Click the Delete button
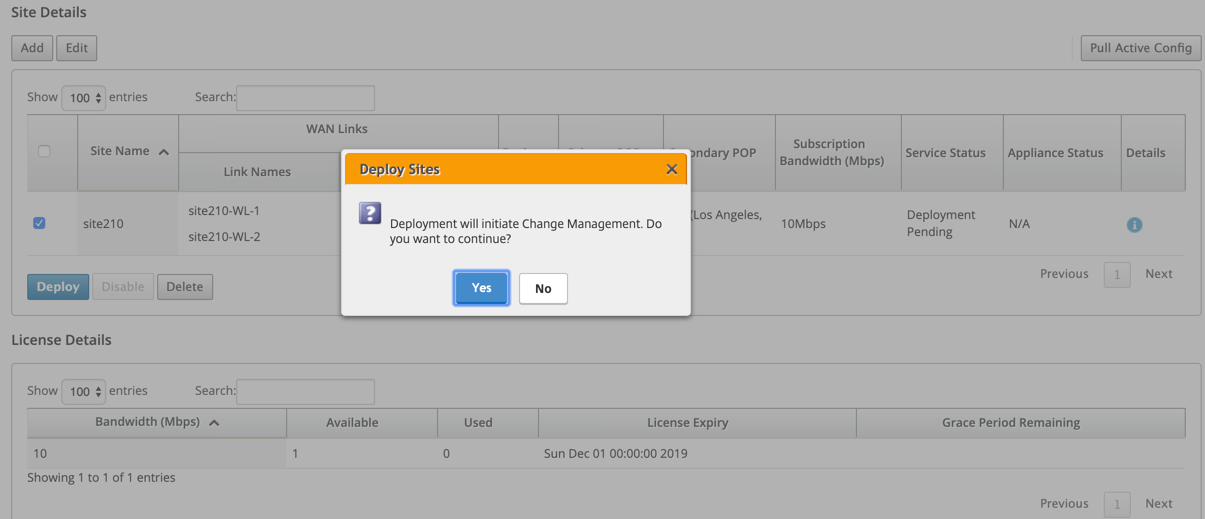Screen dimensions: 1205x519 coord(185,287)
